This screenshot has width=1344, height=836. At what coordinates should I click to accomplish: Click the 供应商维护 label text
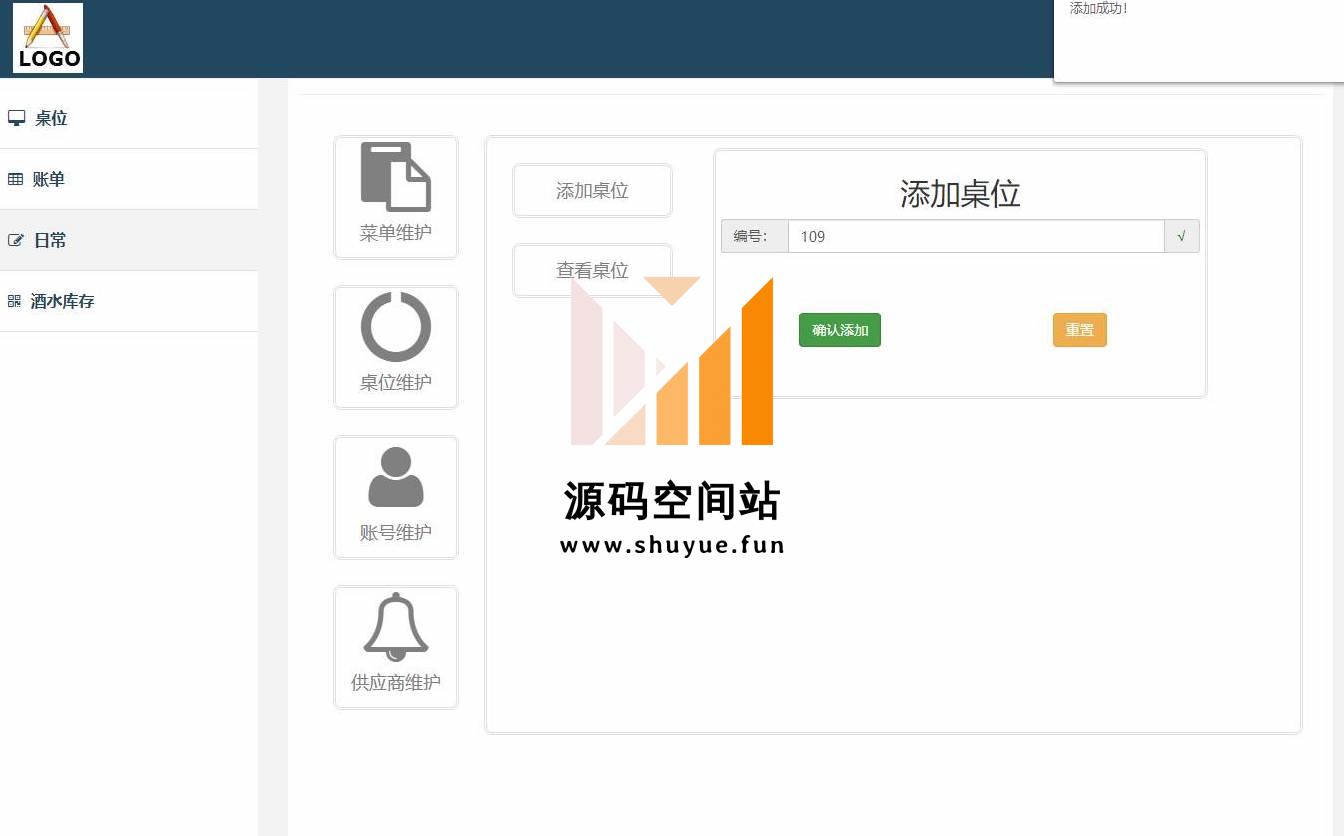tap(396, 683)
